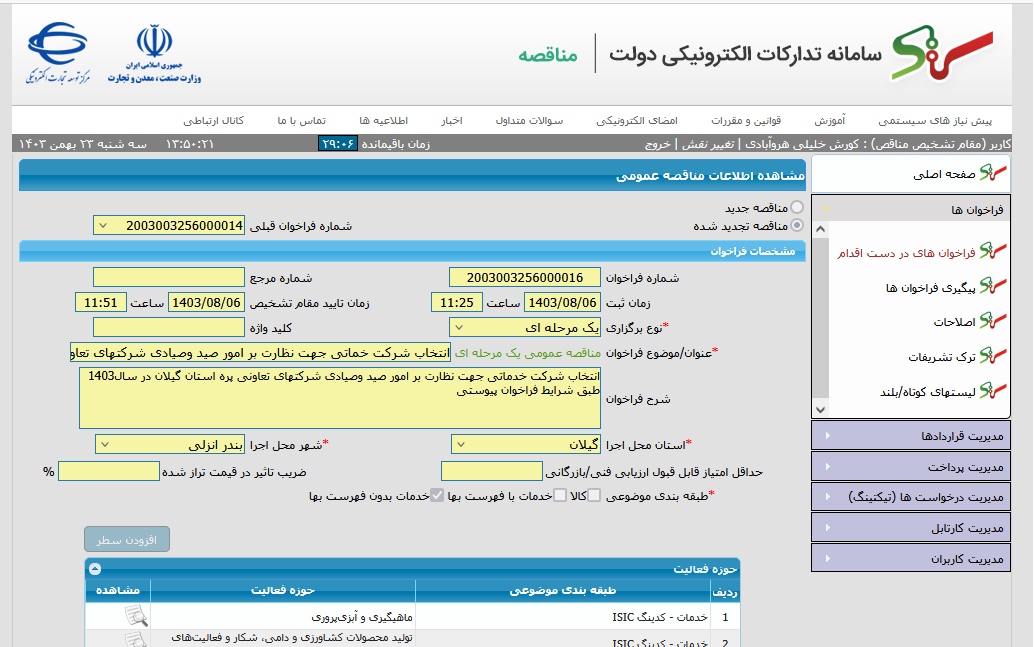Click the Setad logo in the header

pos(942,53)
